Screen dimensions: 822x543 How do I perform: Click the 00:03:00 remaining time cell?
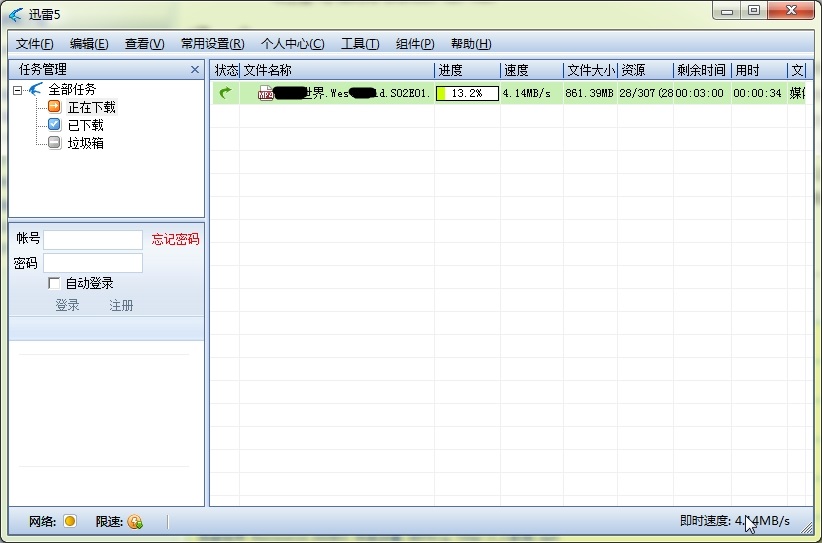click(699, 93)
